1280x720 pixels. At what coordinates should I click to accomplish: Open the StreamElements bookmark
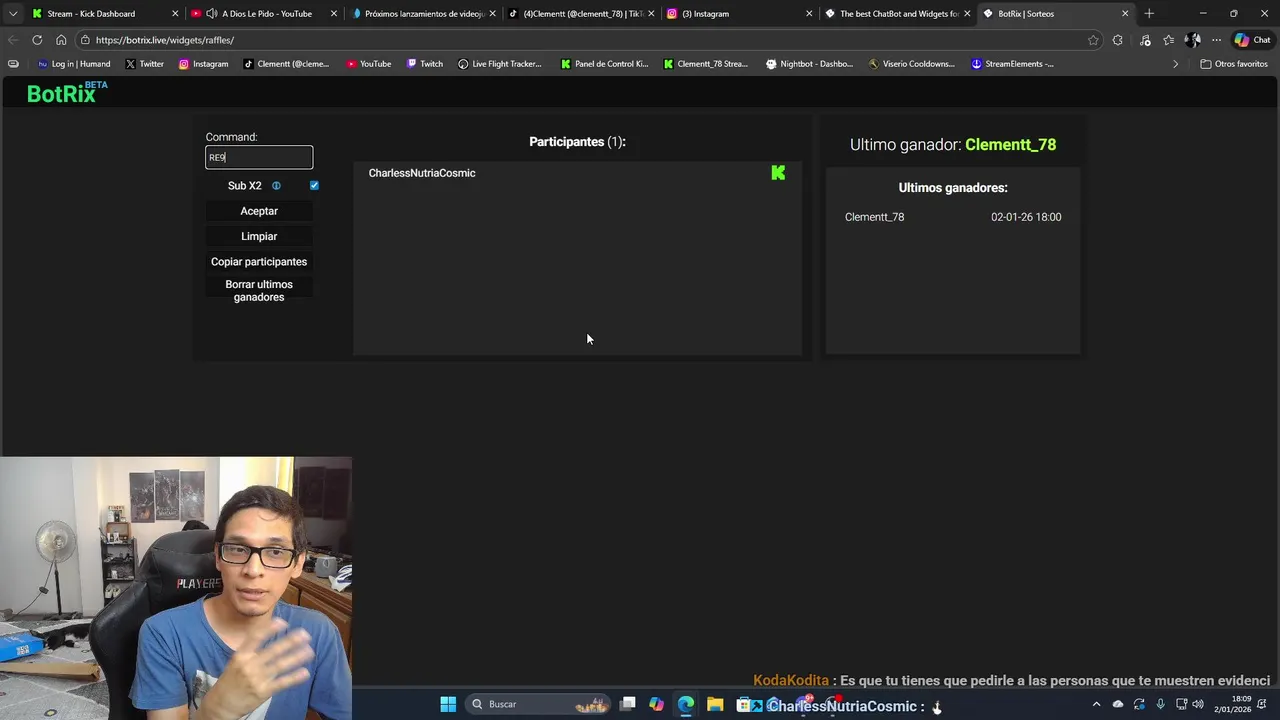[x=1013, y=64]
